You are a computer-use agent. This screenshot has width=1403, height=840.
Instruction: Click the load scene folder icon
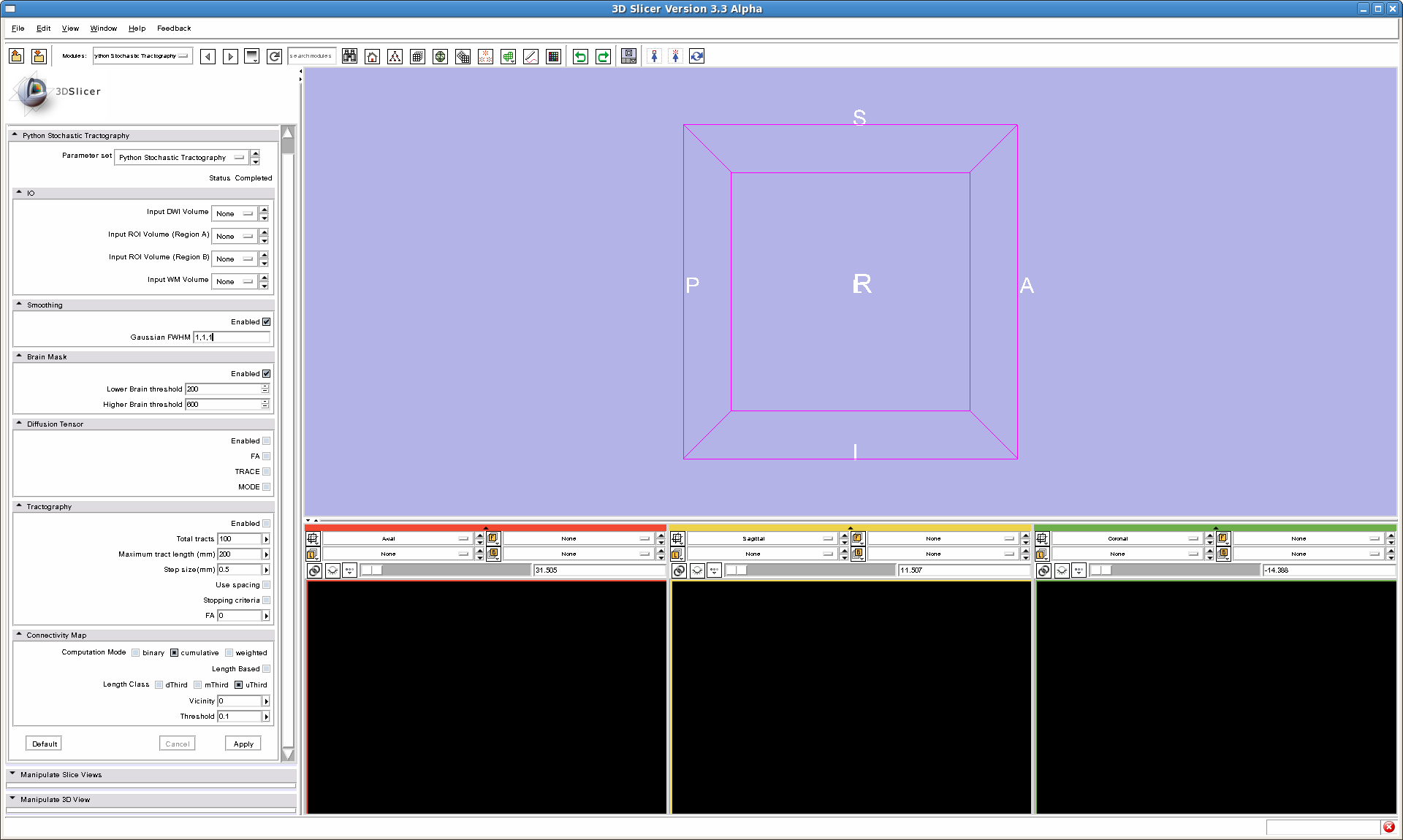point(16,56)
